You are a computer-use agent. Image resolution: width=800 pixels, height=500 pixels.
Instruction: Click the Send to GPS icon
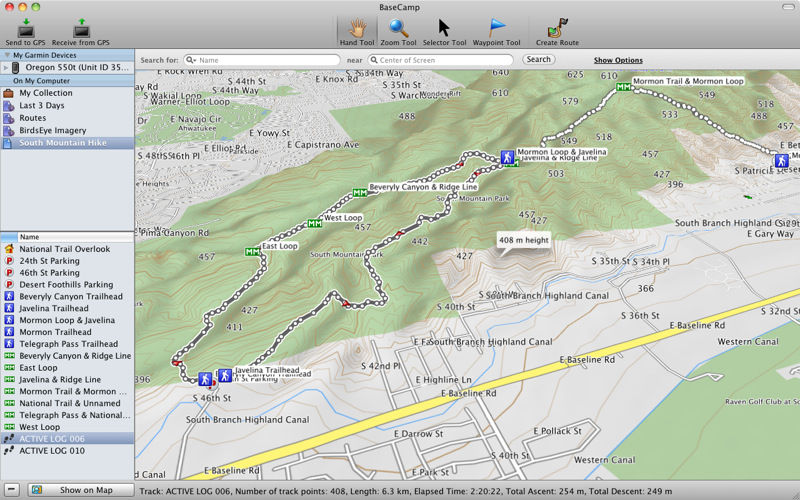click(26, 29)
